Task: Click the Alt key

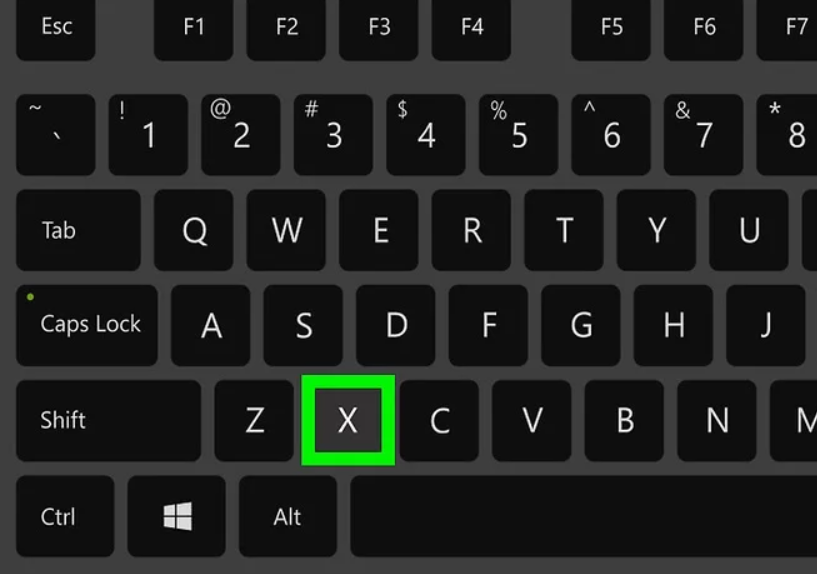Action: [288, 516]
